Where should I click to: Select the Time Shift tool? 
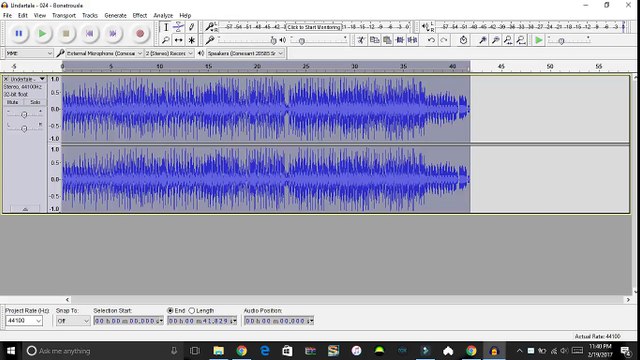(178, 40)
